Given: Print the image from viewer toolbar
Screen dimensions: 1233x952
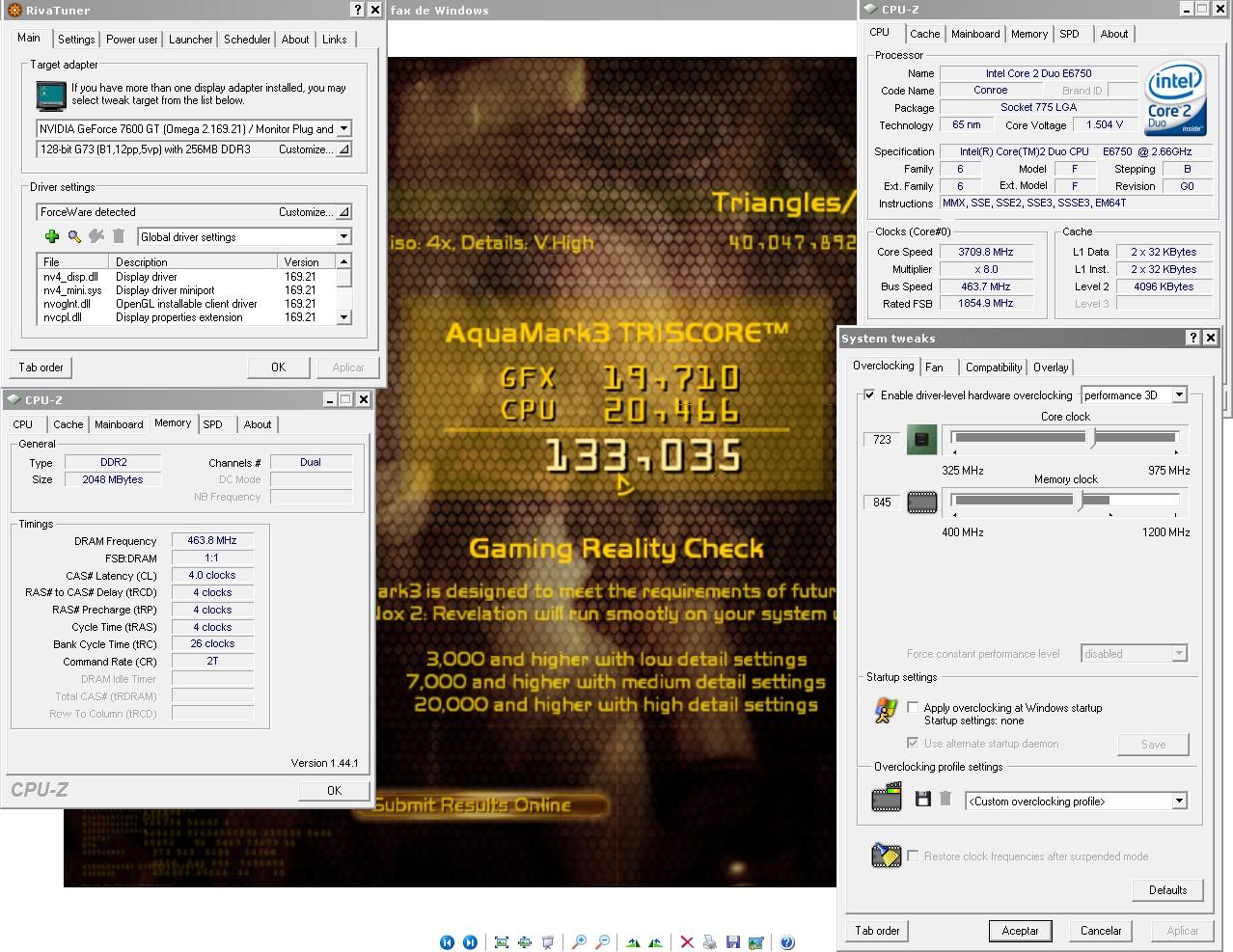Looking at the screenshot, I should point(710,942).
